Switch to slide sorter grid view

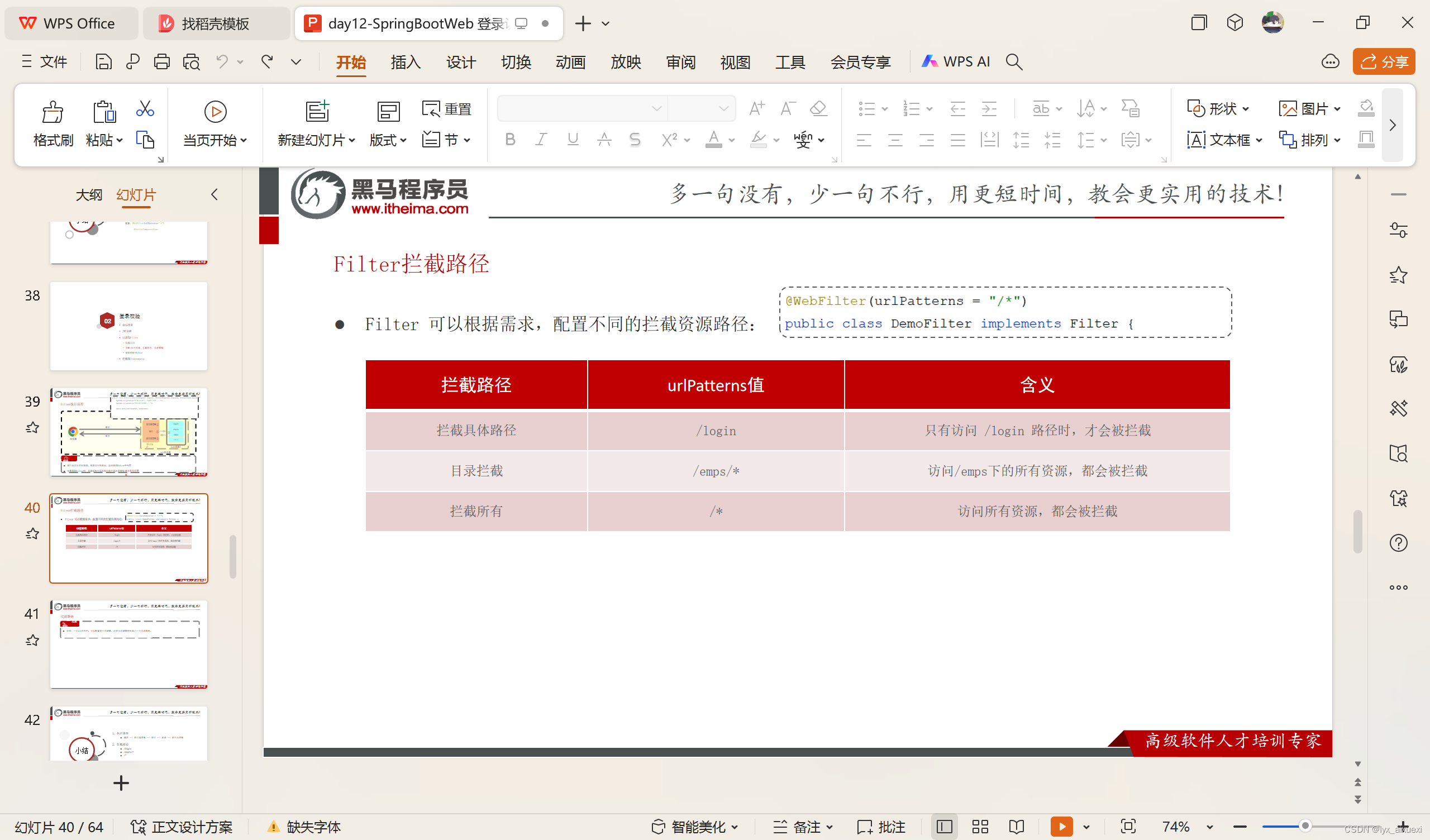[980, 827]
